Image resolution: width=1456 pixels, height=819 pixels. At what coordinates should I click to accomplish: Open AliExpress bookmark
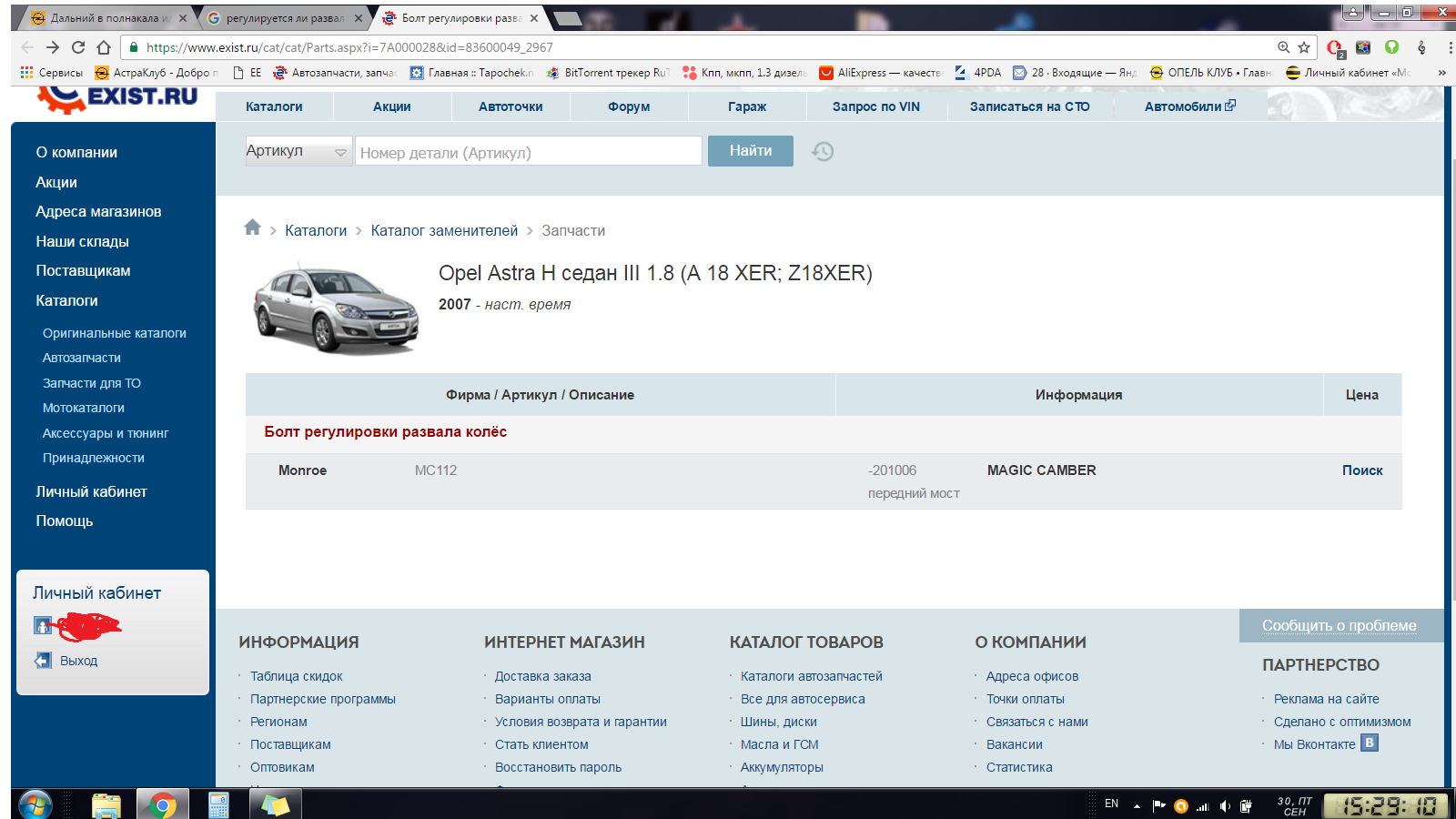(x=881, y=73)
